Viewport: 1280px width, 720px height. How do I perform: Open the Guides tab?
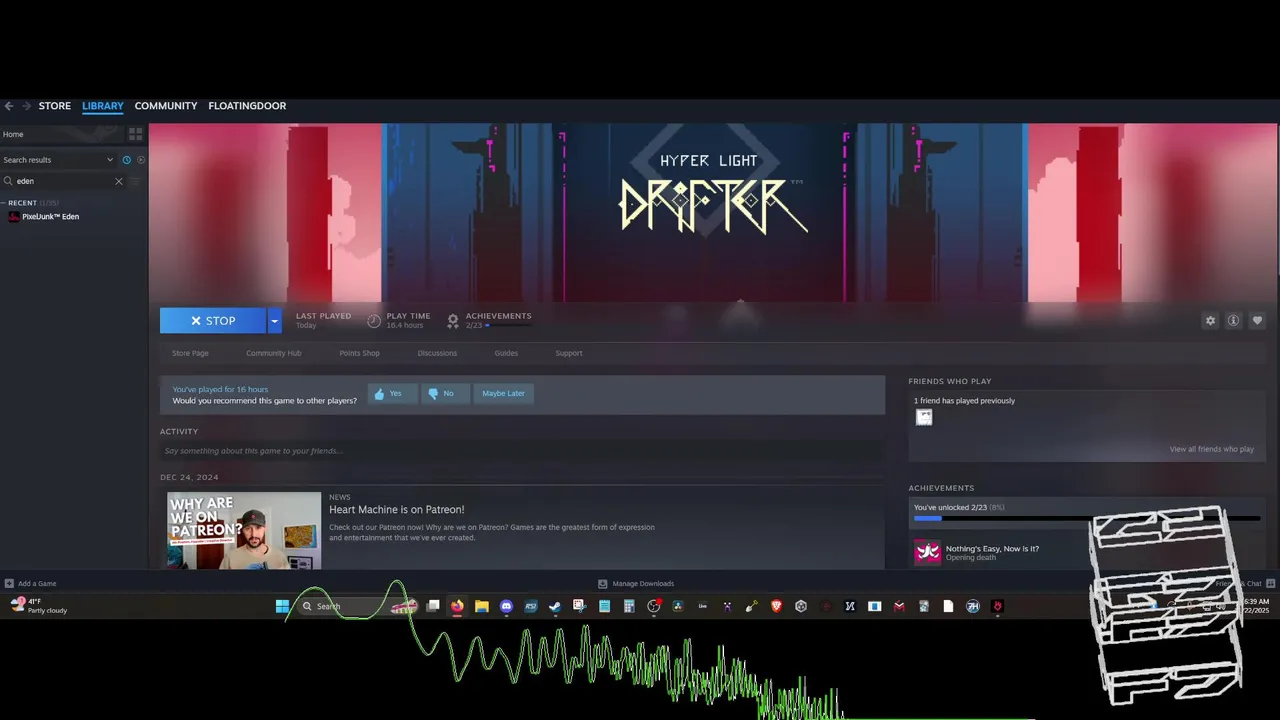(506, 353)
